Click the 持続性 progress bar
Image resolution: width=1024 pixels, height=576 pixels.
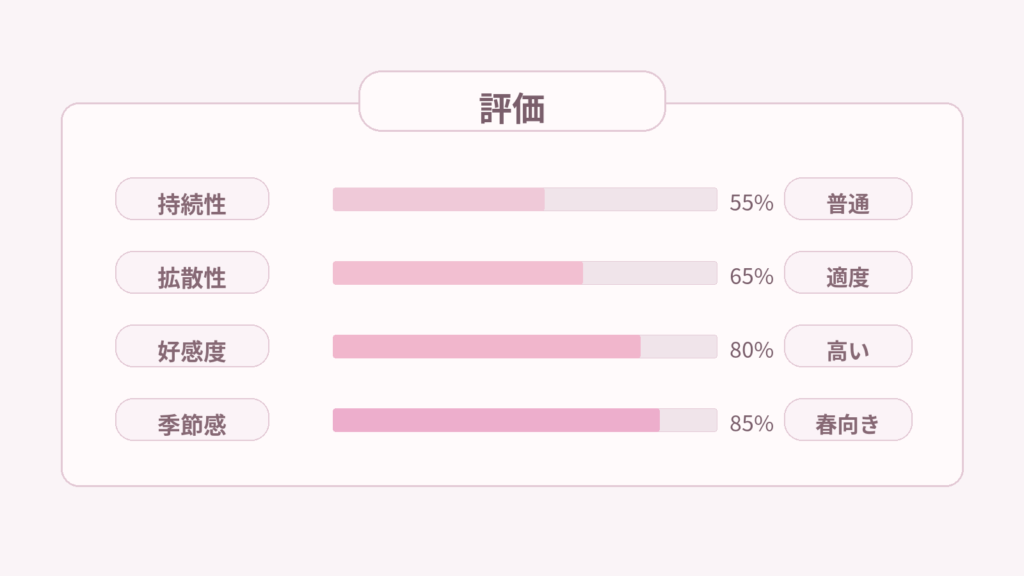[524, 199]
